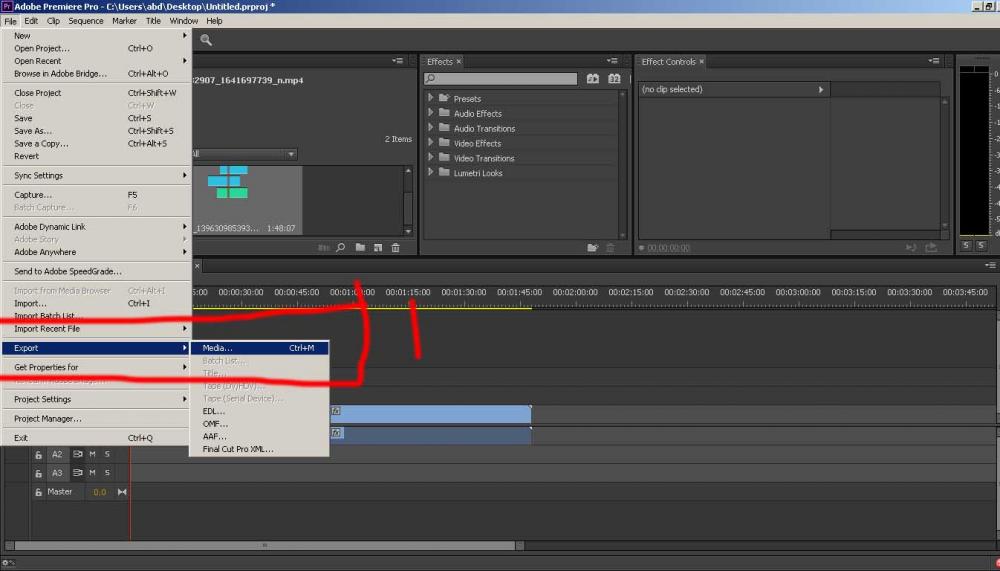Expand the Presets folder in Effects
This screenshot has height=571, width=1000.
point(430,98)
